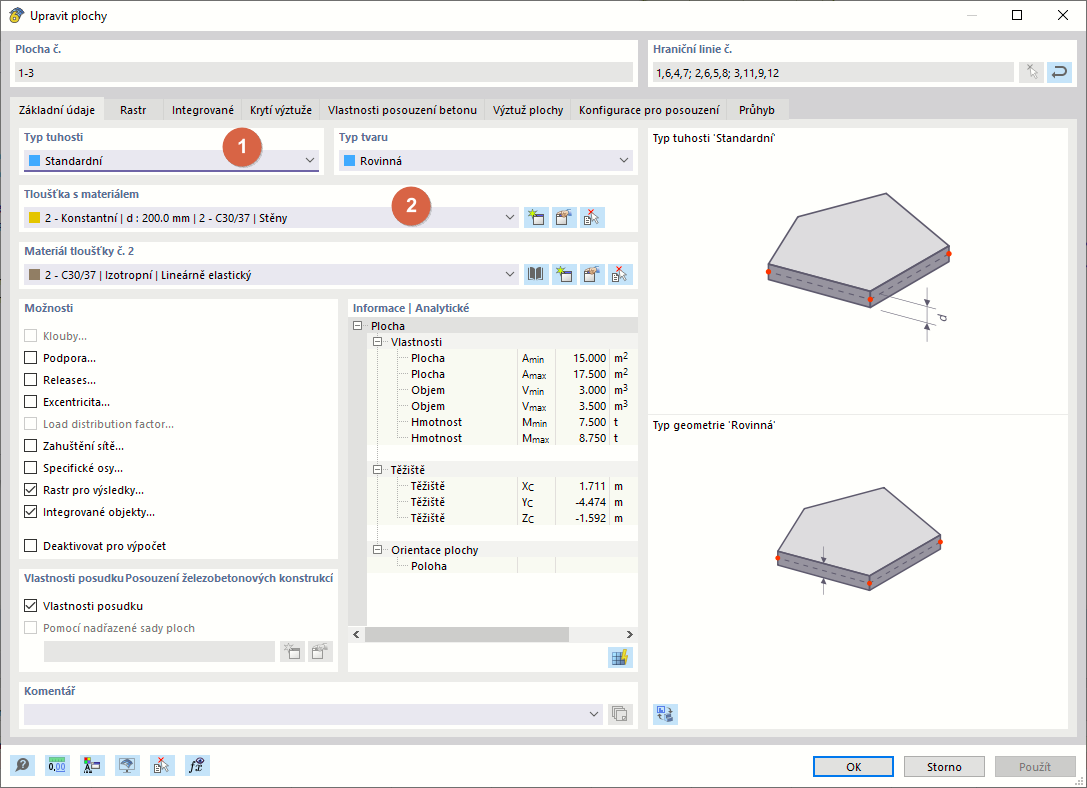
Task: Click the yellow thickness color swatch
Action: [34, 218]
